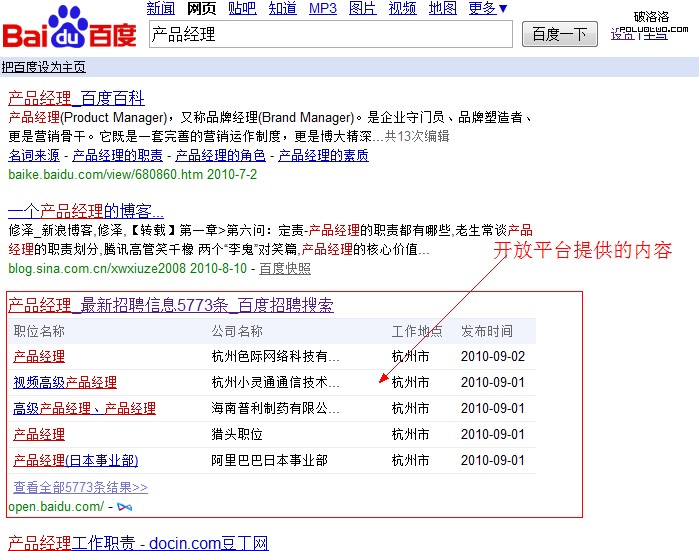Click the company cell 阿里巴巴日本事业部
699x551 pixels.
269,460
